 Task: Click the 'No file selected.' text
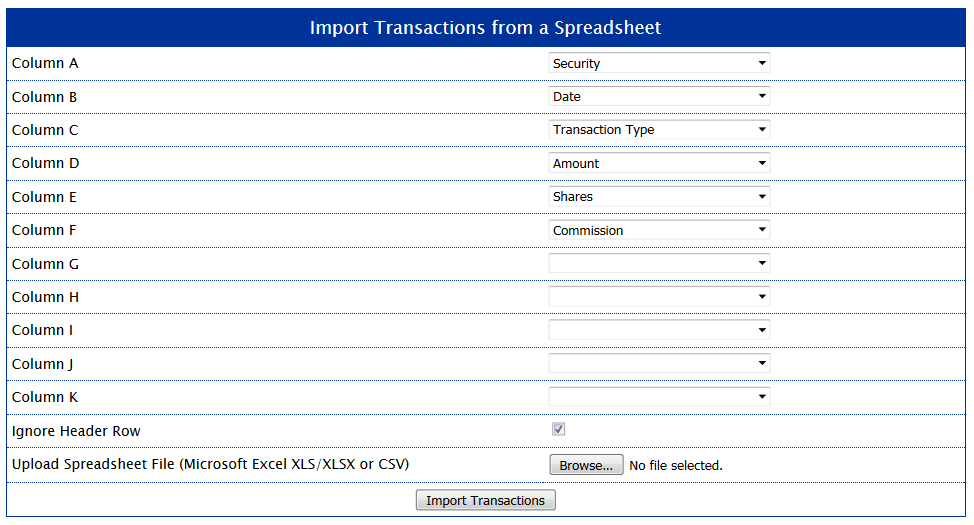675,465
